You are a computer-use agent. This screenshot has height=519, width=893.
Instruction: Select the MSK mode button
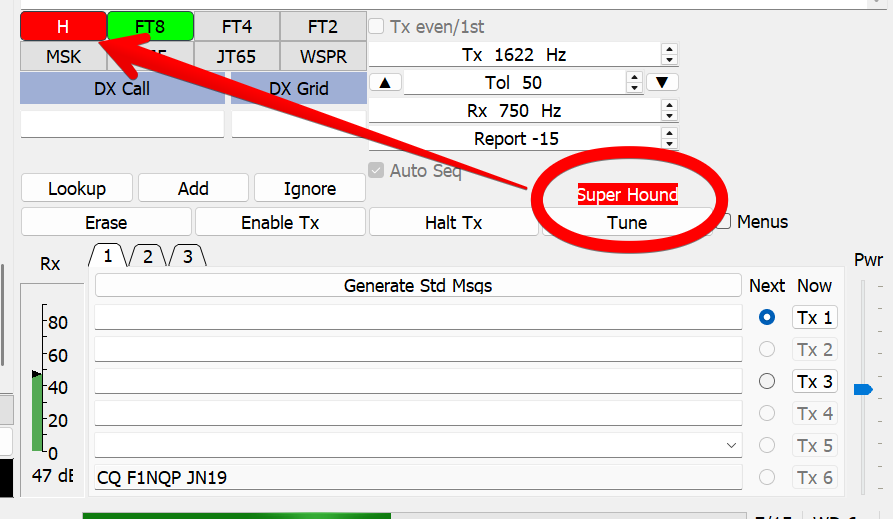63,57
